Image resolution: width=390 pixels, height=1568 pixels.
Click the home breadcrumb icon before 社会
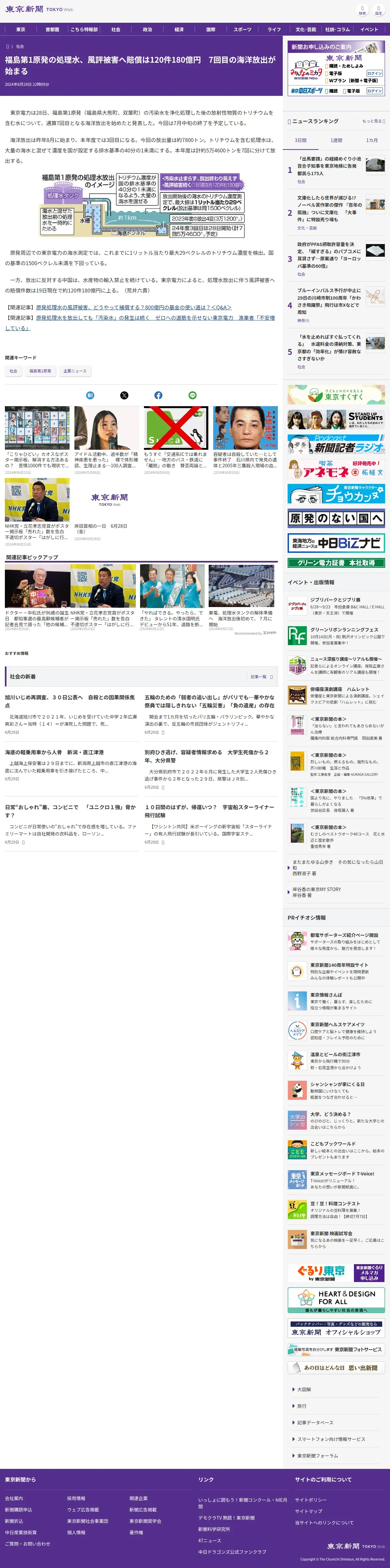8,46
